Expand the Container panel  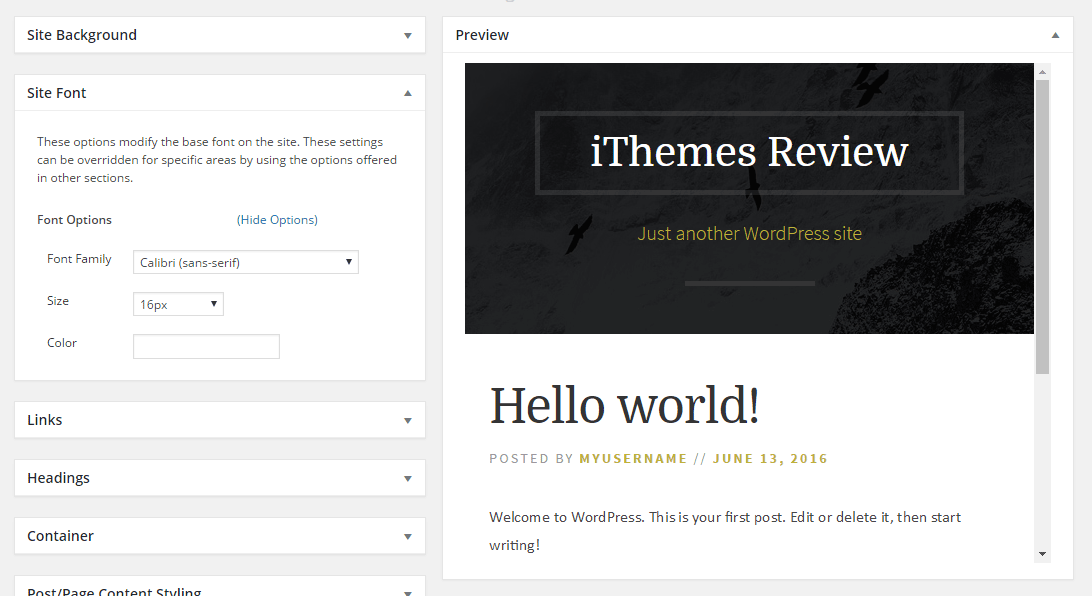407,536
